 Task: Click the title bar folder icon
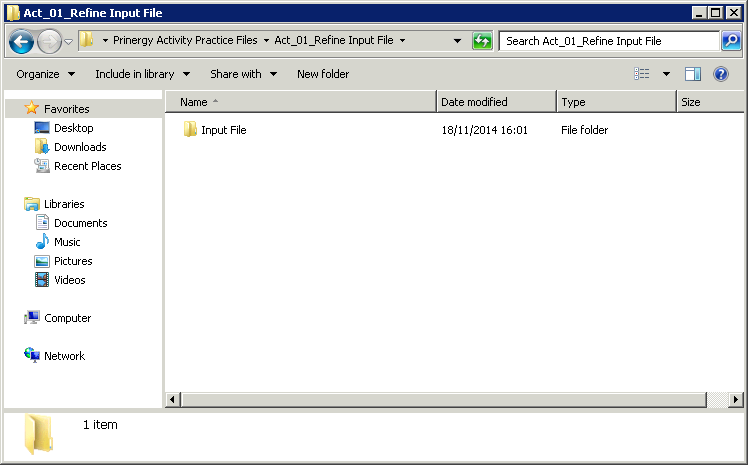[13, 13]
